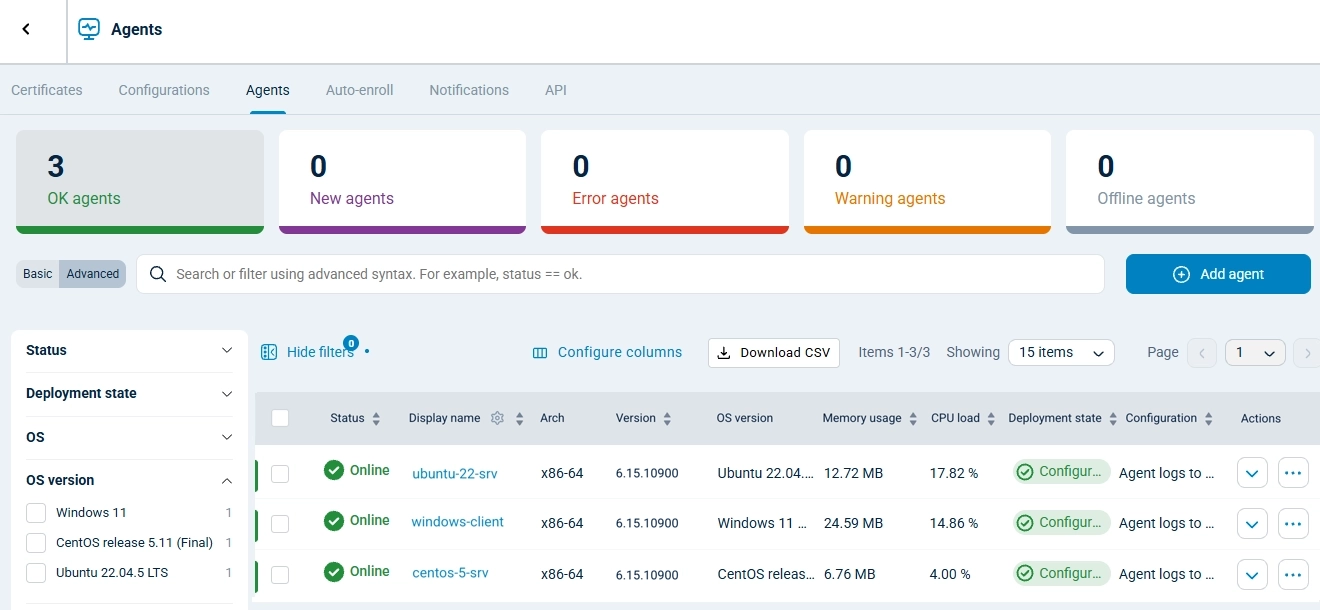Open more actions for ubuntu-22-srv
The height and width of the screenshot is (610, 1320).
point(1294,472)
